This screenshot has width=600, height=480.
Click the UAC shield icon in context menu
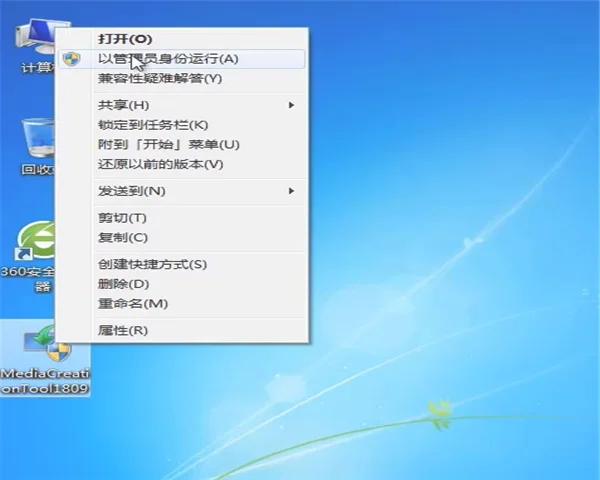tap(71, 59)
